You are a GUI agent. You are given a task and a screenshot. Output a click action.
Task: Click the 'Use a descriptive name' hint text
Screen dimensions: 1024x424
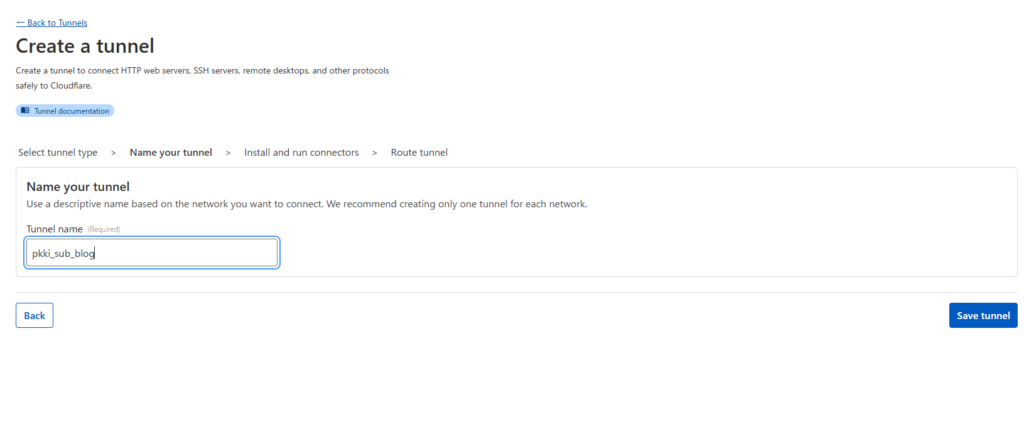[306, 204]
